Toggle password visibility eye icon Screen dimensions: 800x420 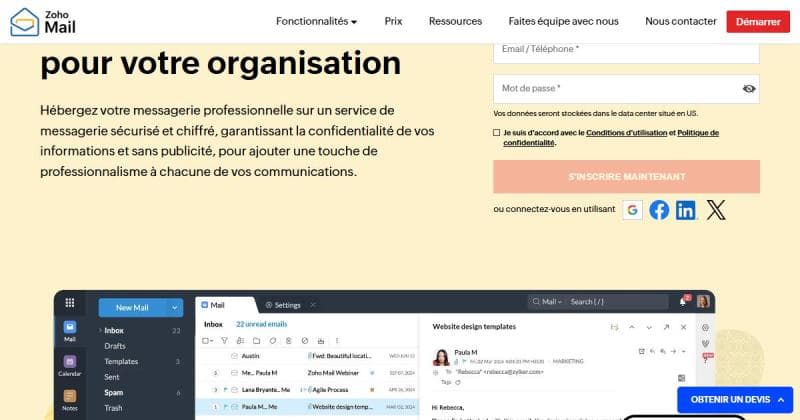(748, 89)
